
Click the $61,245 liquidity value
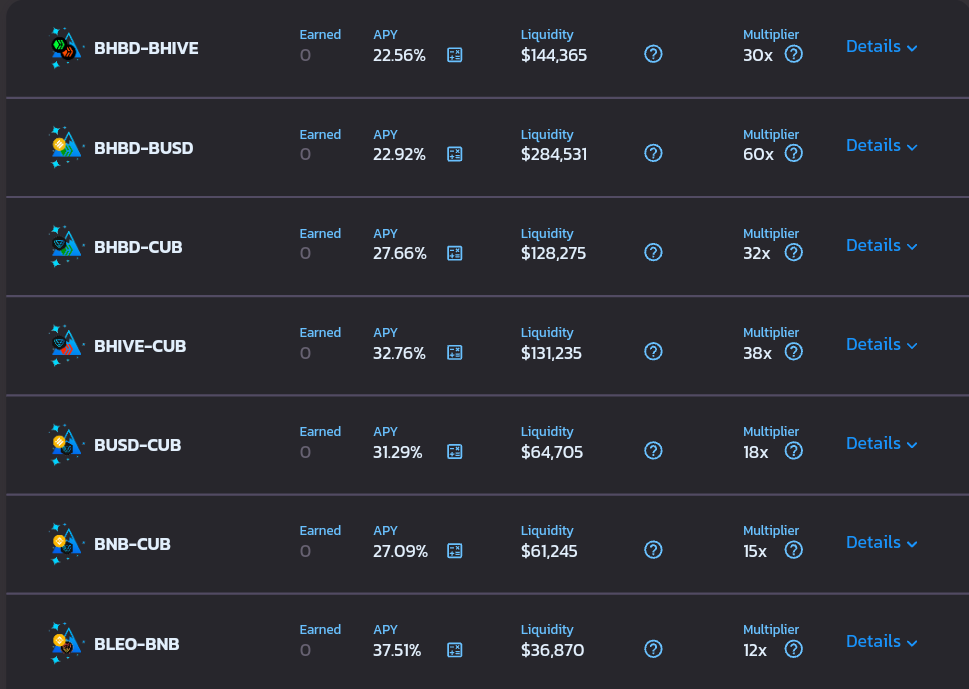pyautogui.click(x=549, y=551)
